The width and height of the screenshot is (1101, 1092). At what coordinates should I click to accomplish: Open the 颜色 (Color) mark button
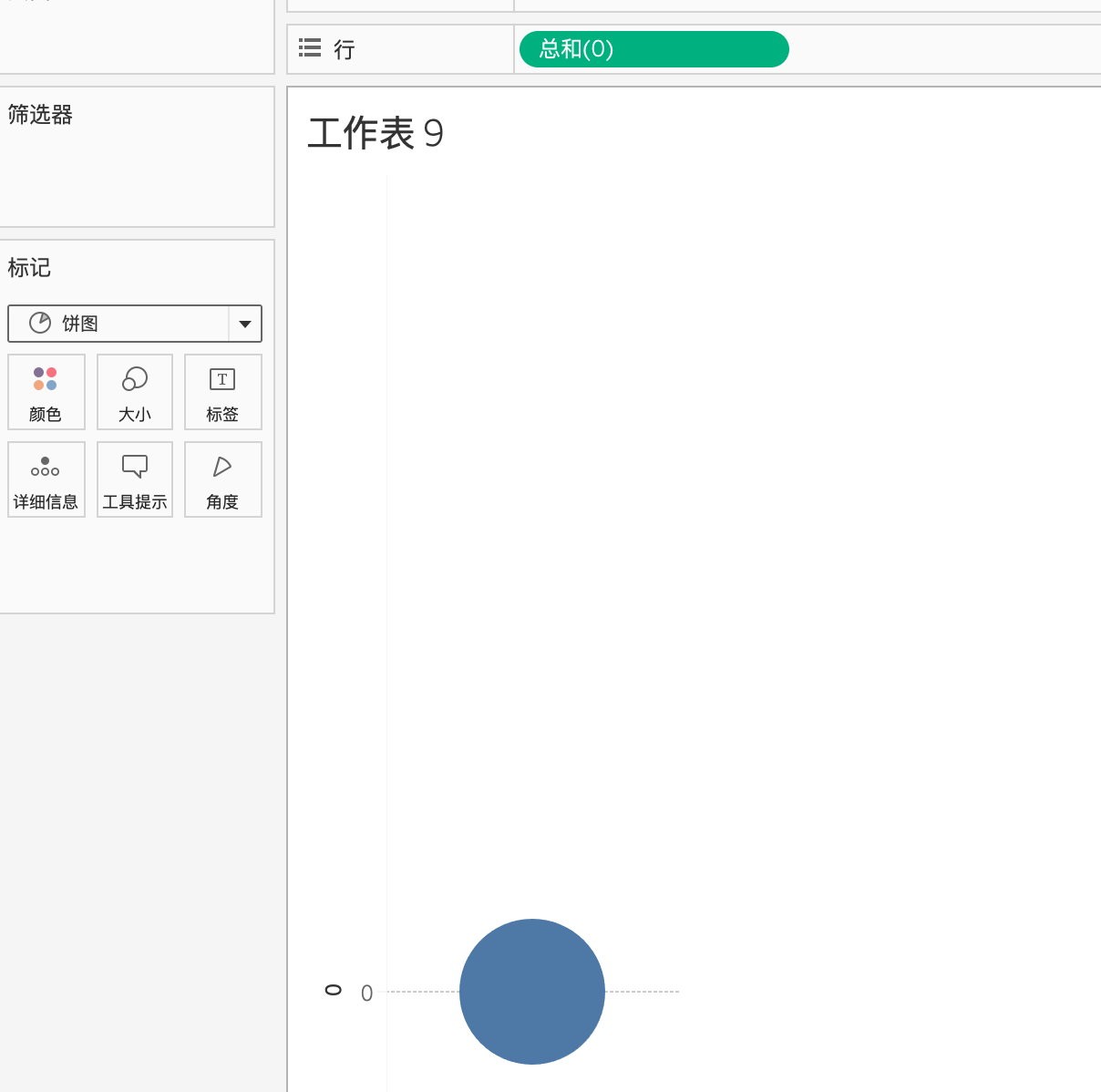point(46,392)
